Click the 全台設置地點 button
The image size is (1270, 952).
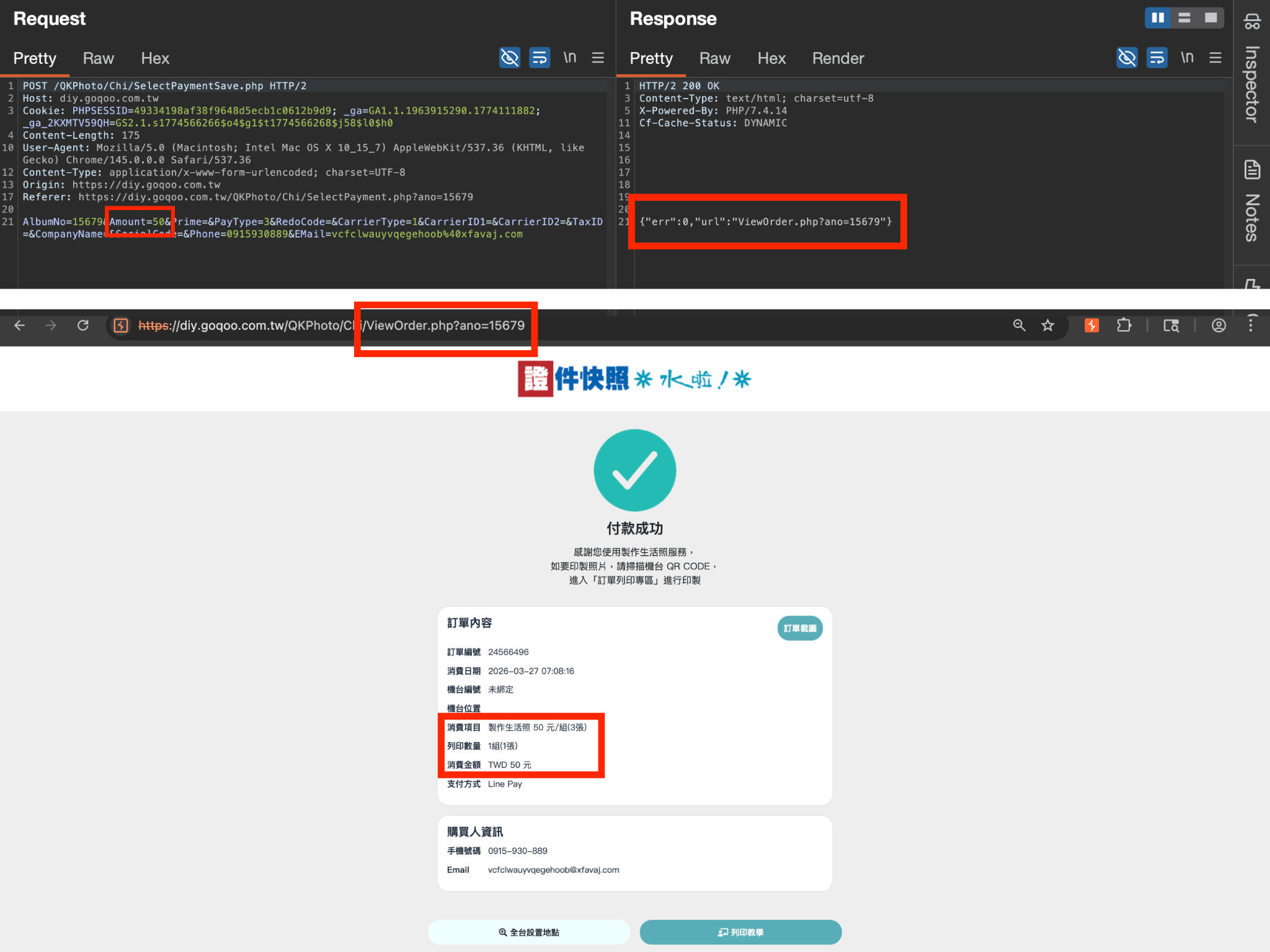tap(529, 932)
